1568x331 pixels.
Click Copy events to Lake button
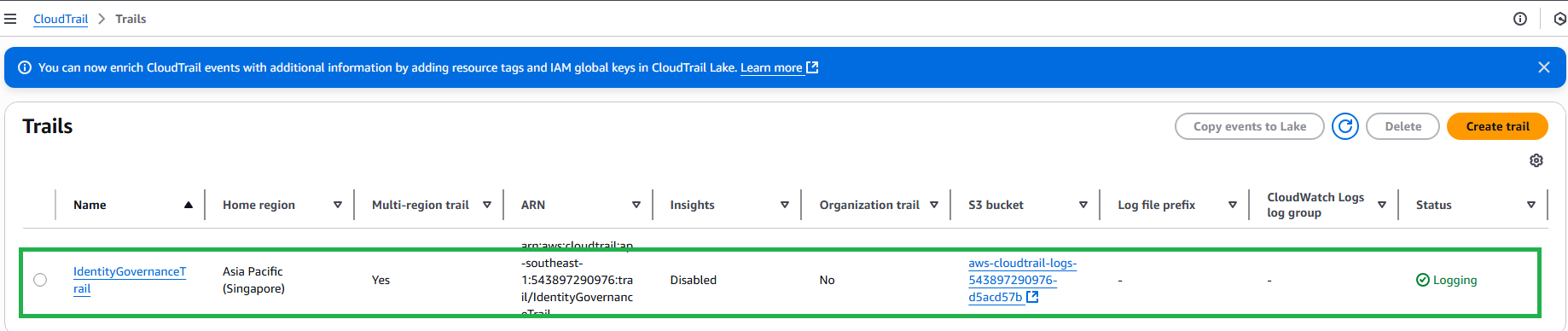tap(1250, 126)
